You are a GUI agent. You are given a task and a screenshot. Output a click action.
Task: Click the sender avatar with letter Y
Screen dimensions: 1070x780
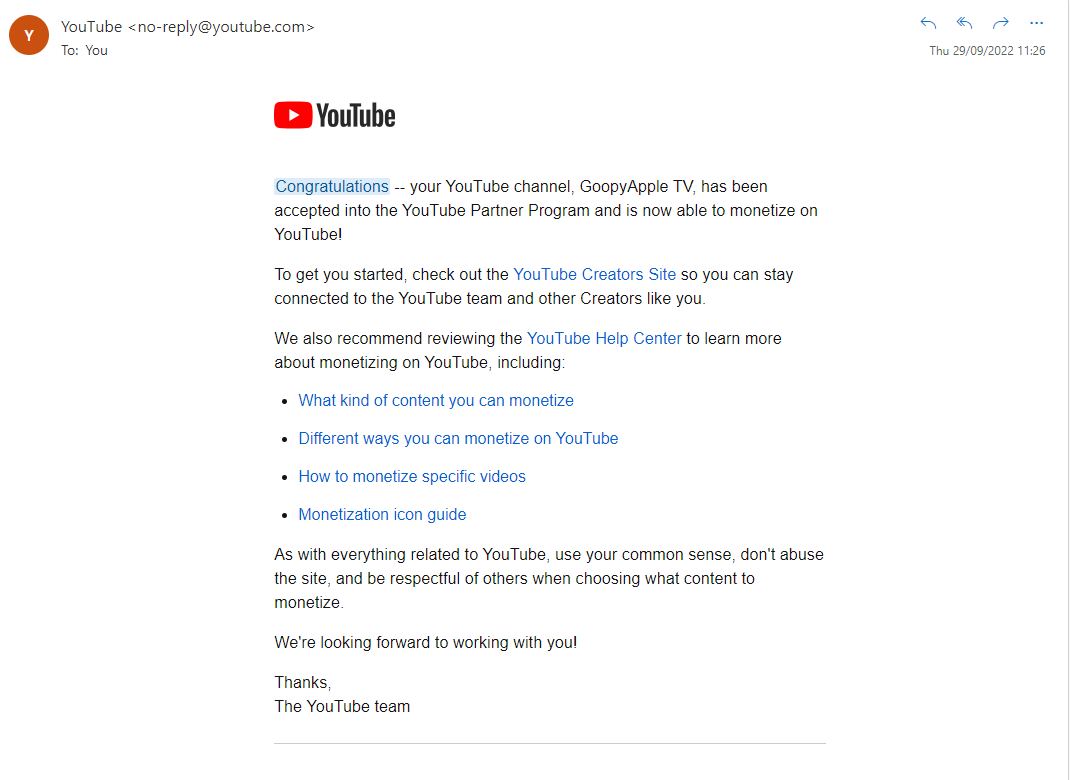(x=29, y=35)
